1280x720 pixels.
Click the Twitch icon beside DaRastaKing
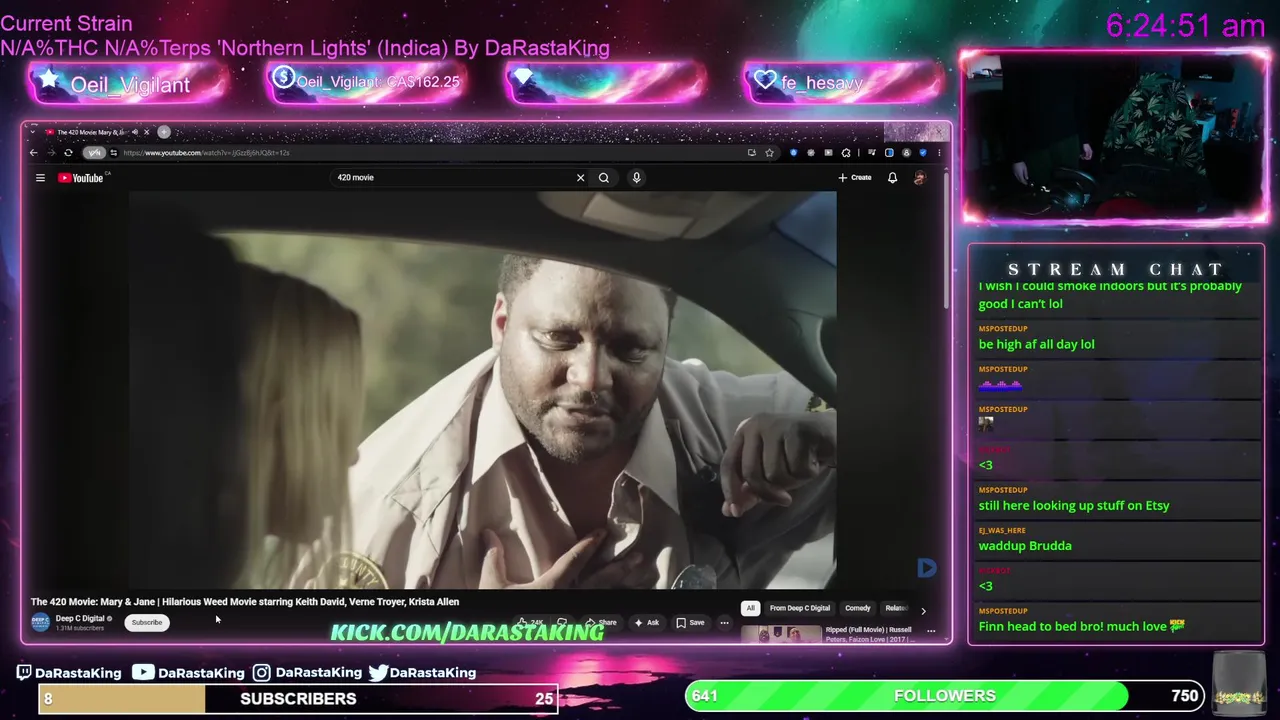pyautogui.click(x=24, y=673)
